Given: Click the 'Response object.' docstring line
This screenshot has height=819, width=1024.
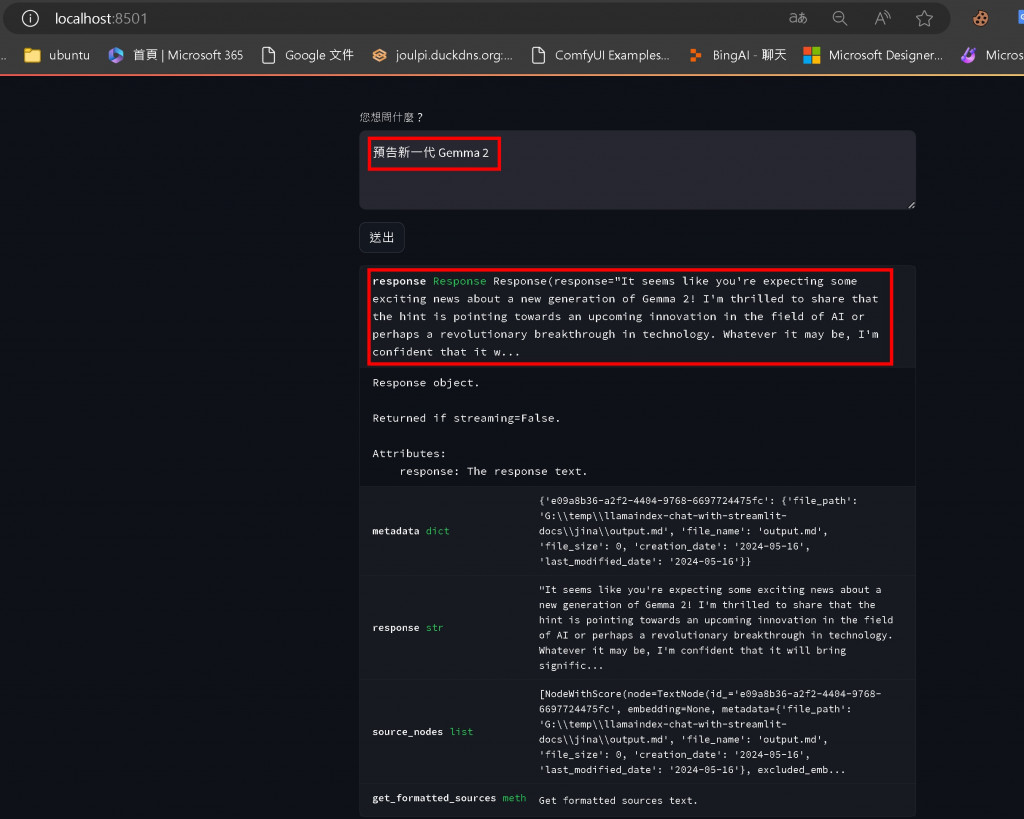Looking at the screenshot, I should tap(426, 383).
